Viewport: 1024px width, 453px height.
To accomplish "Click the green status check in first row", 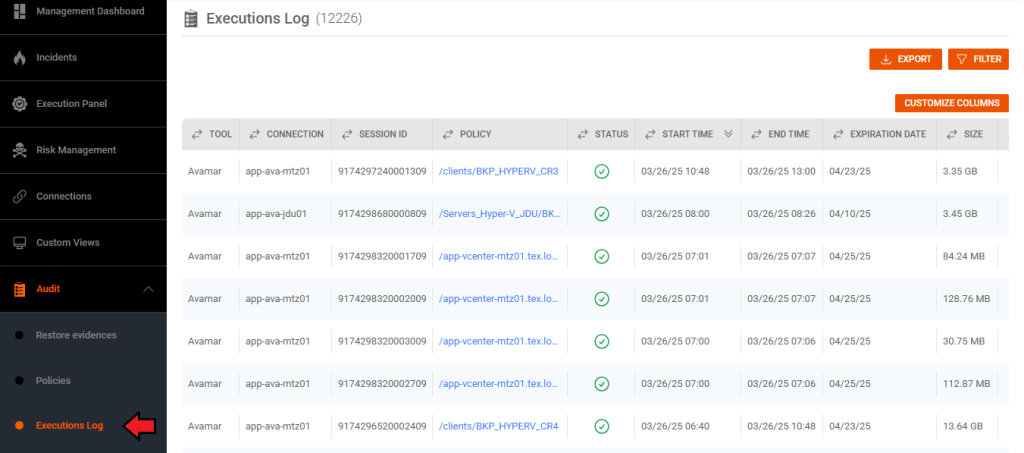I will click(601, 171).
